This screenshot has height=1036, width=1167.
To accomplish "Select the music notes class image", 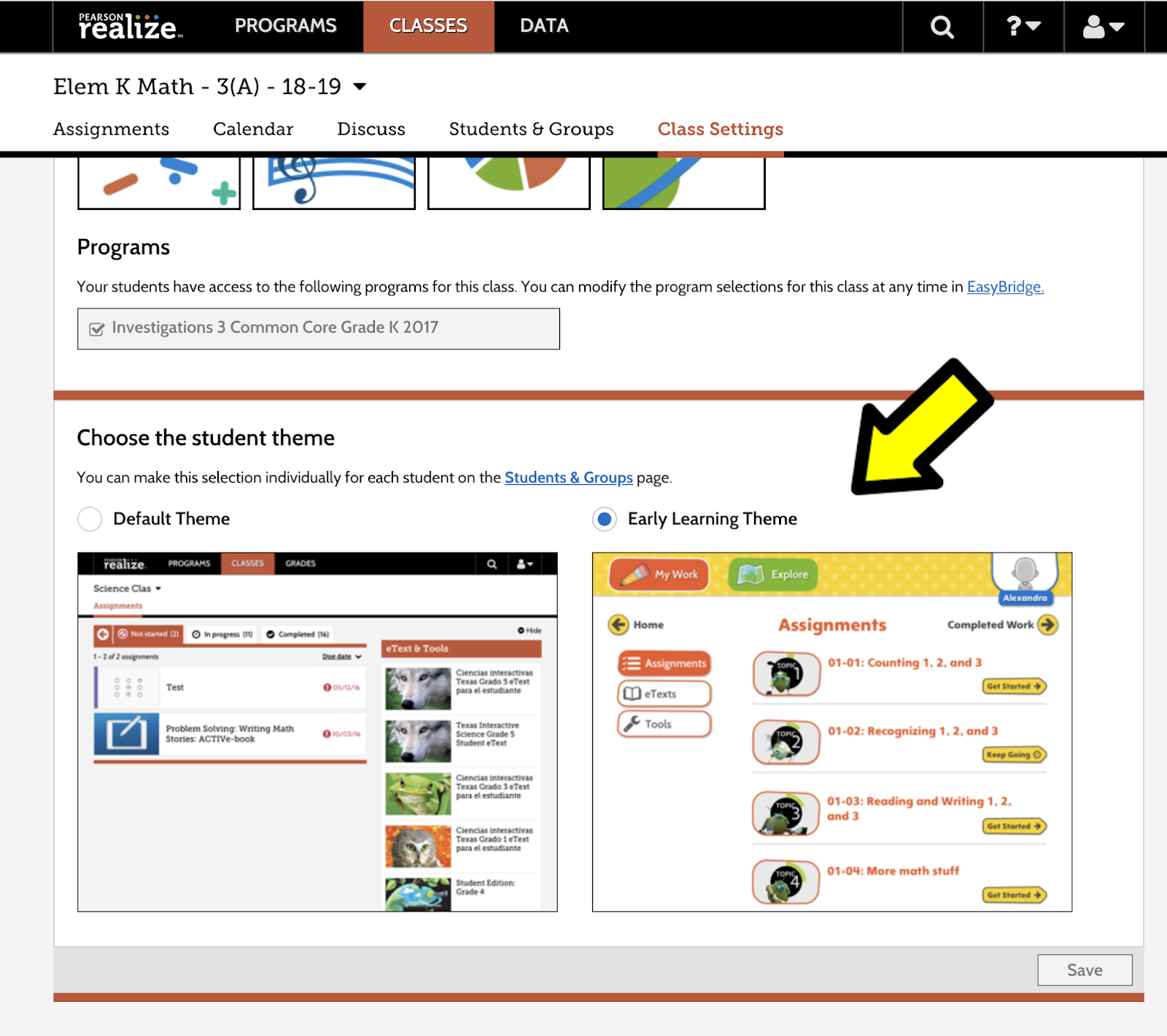I will pyautogui.click(x=334, y=183).
